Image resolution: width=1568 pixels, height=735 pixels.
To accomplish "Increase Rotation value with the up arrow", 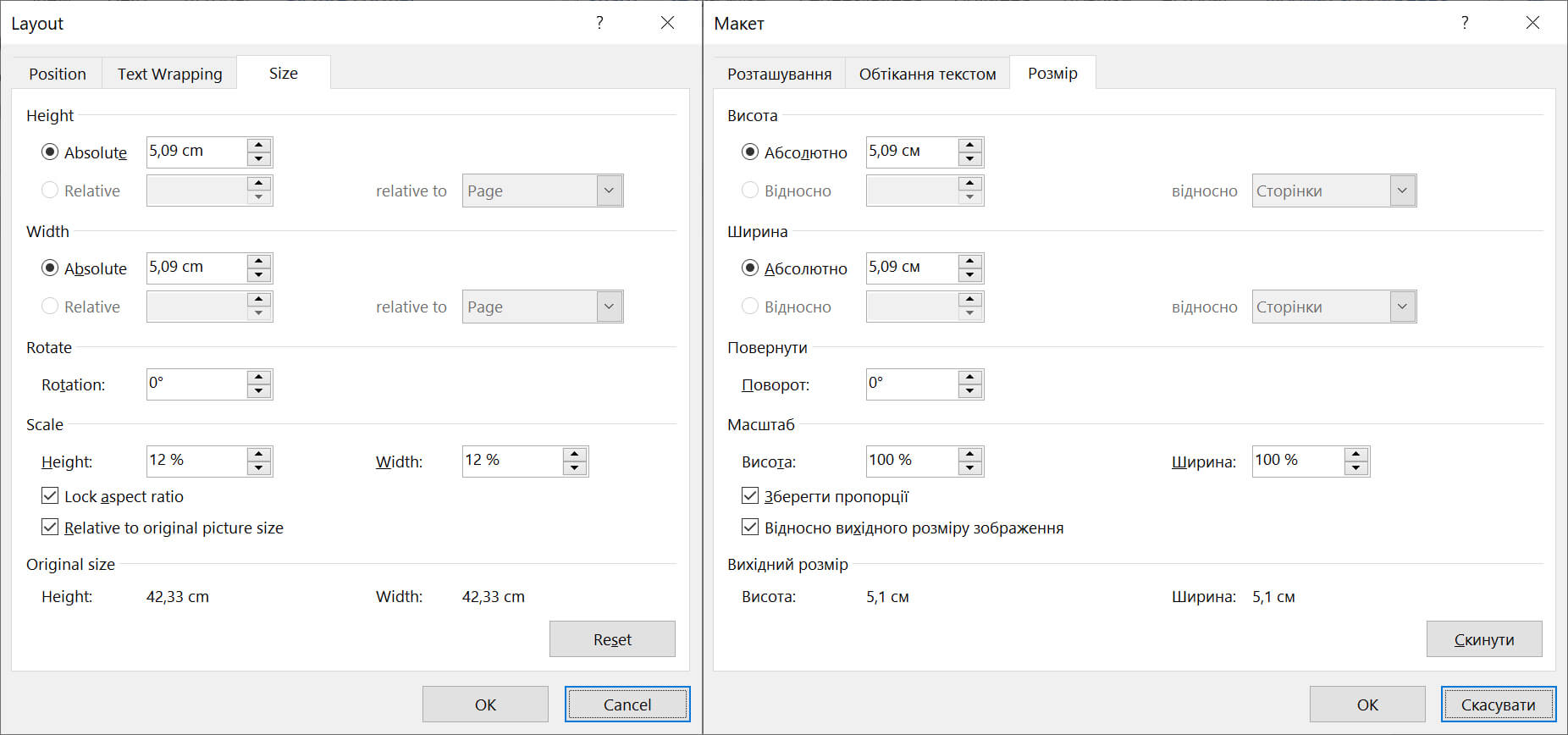I will 259,377.
